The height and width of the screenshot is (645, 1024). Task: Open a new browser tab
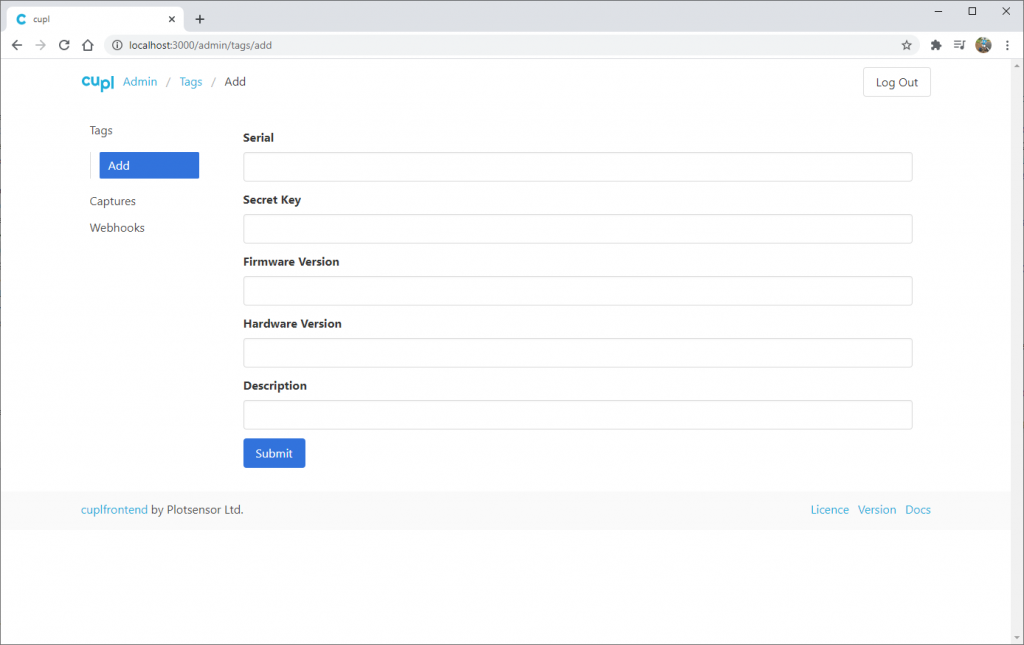pos(200,20)
